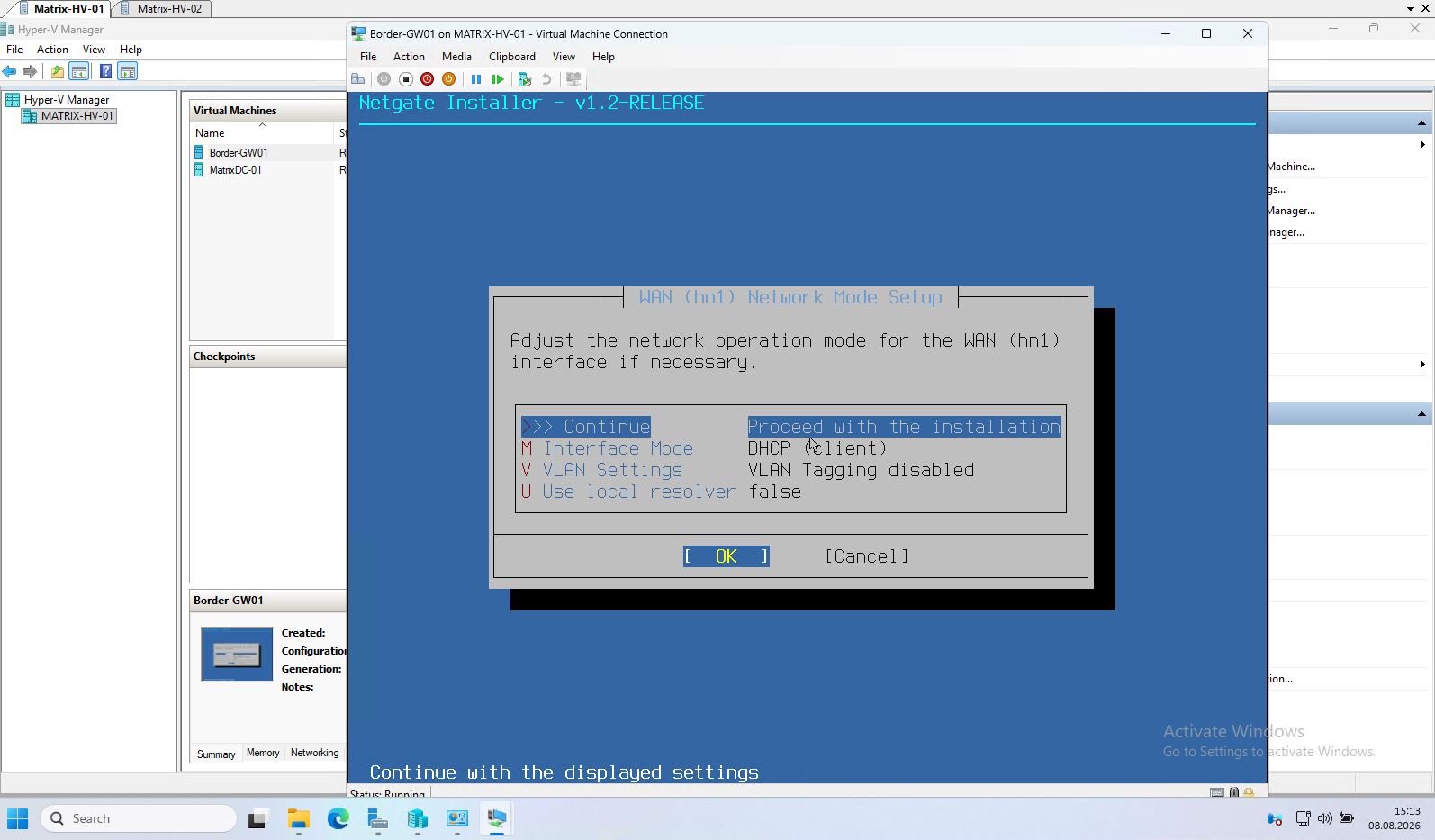This screenshot has height=840, width=1435.
Task: Click the Virtual Machine Connection taskbar icon
Action: tap(497, 818)
